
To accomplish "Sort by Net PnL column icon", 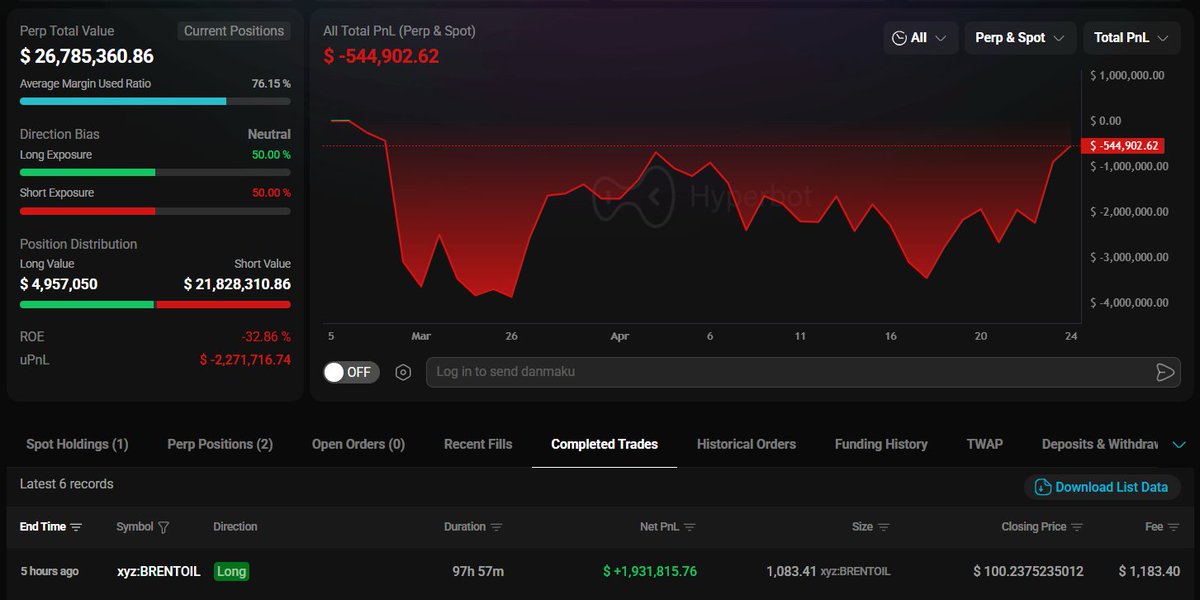I will click(x=689, y=527).
